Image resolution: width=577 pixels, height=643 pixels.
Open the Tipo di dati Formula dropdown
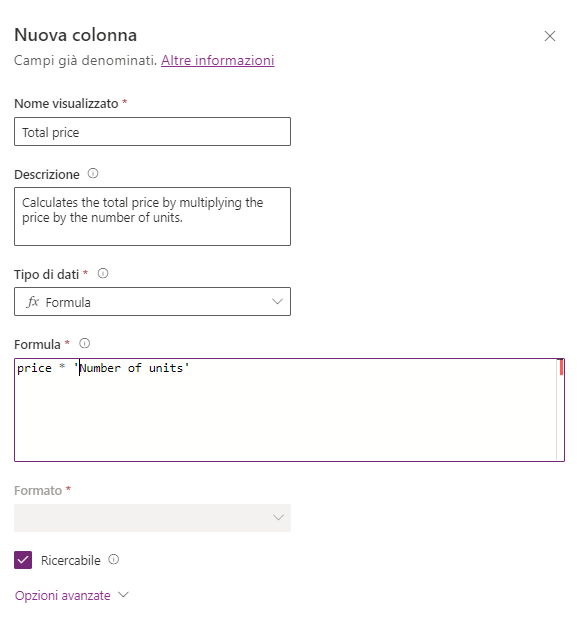coord(152,301)
